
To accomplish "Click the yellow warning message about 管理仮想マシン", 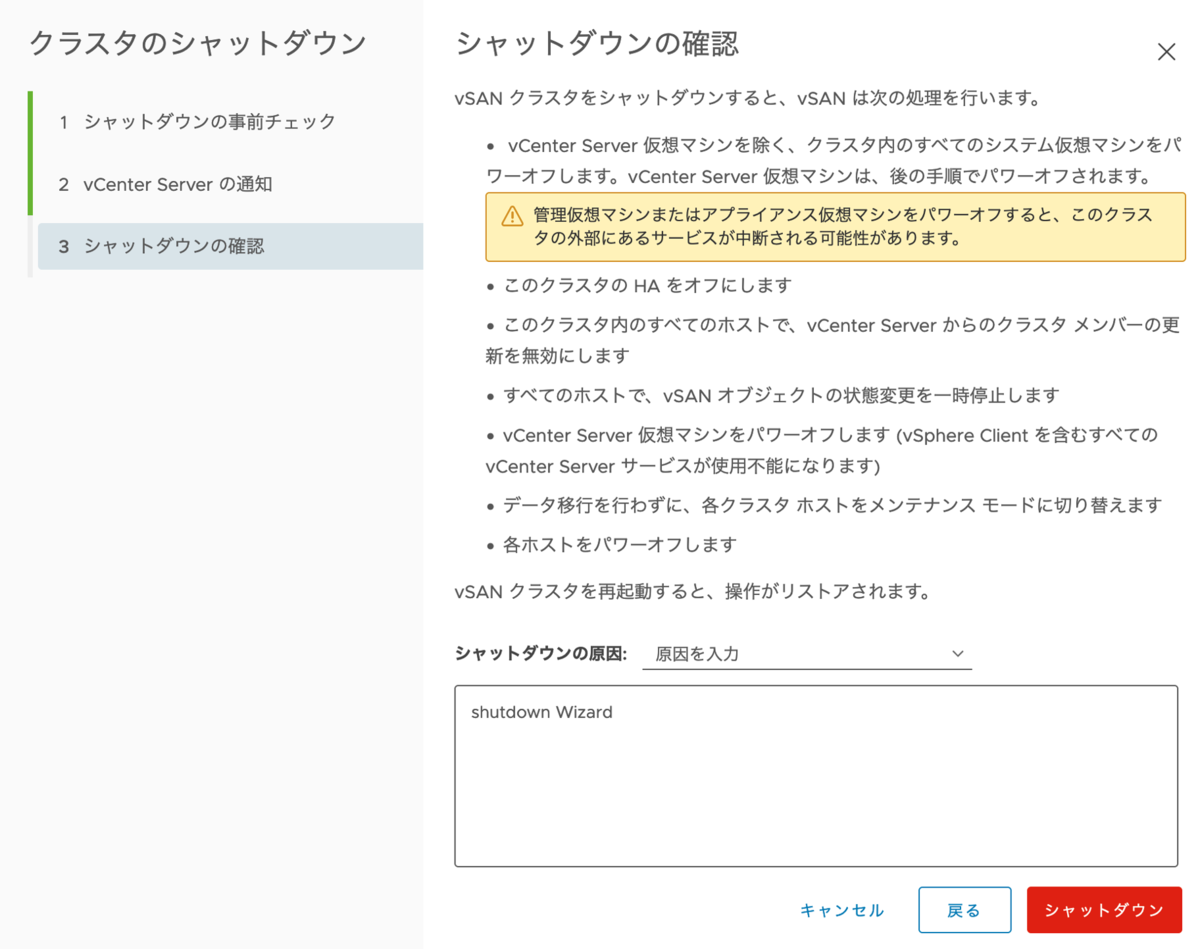I will [835, 227].
